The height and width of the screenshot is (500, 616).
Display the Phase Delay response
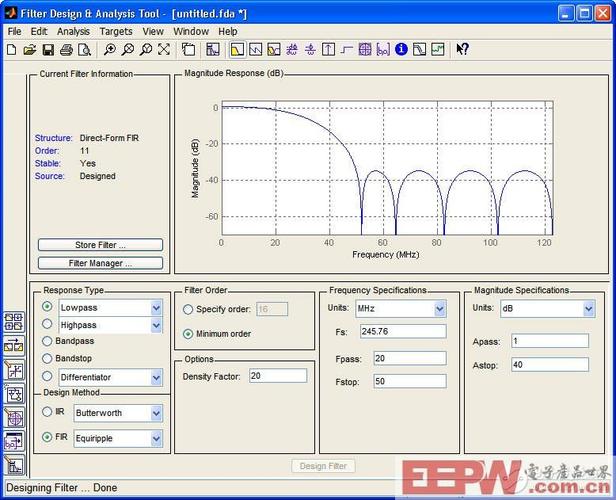point(310,49)
